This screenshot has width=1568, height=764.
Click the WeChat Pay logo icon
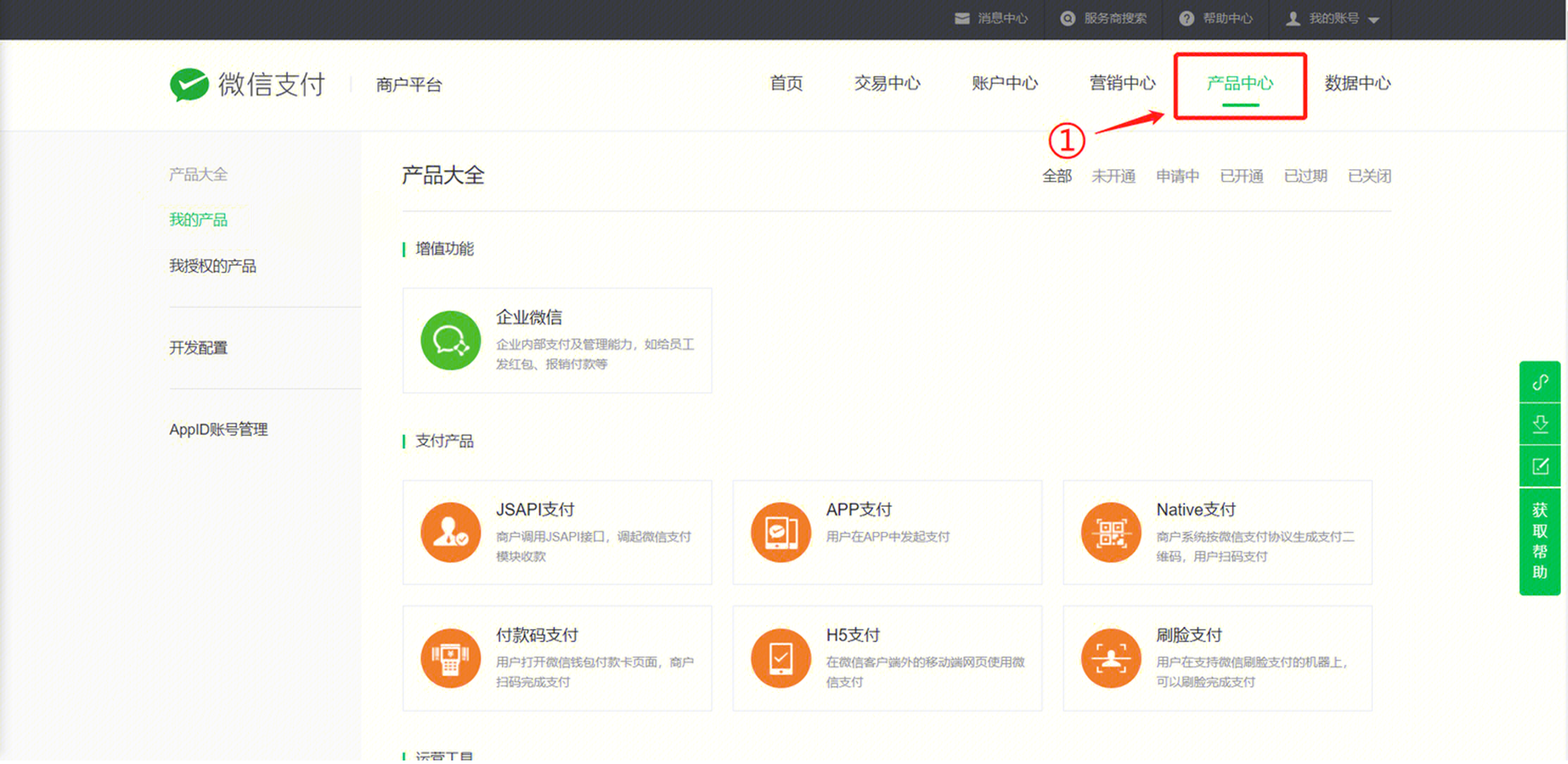[189, 84]
